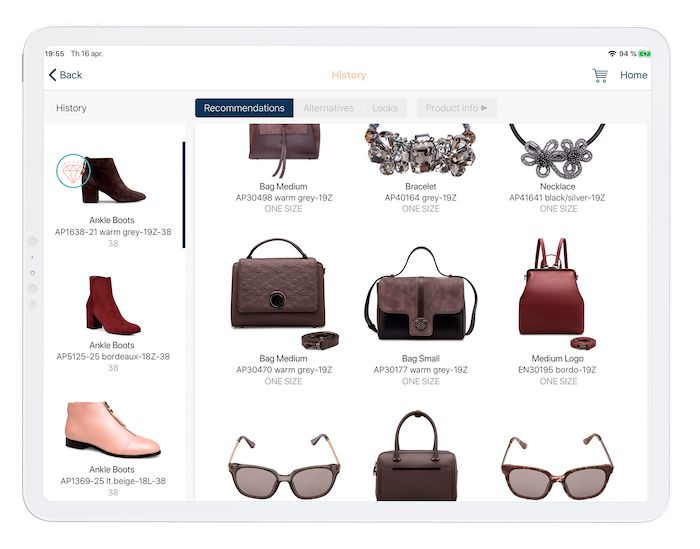Click the history list scrollbar
The width and height of the screenshot is (700, 549).
(183, 195)
